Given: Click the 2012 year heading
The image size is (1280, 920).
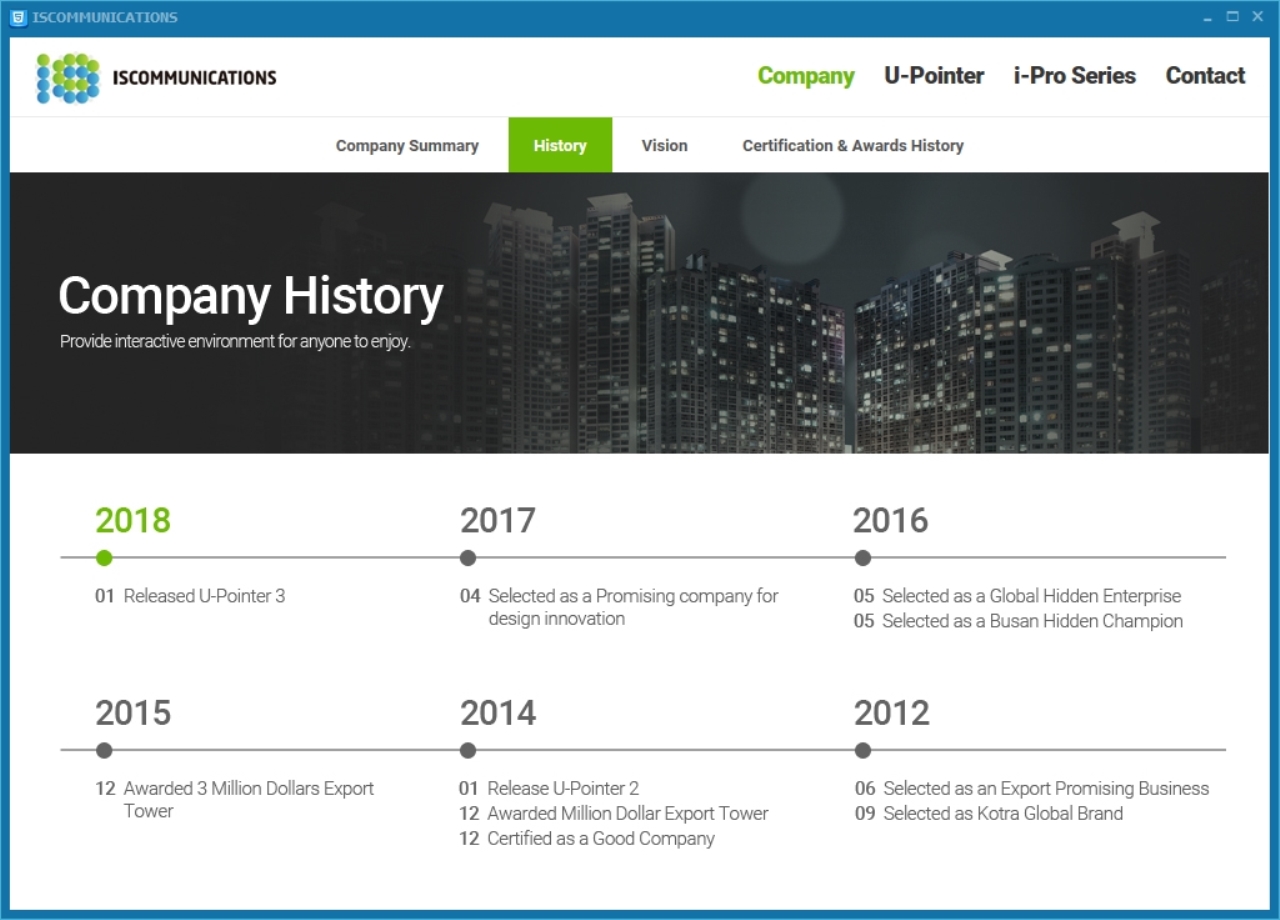Looking at the screenshot, I should (x=891, y=713).
